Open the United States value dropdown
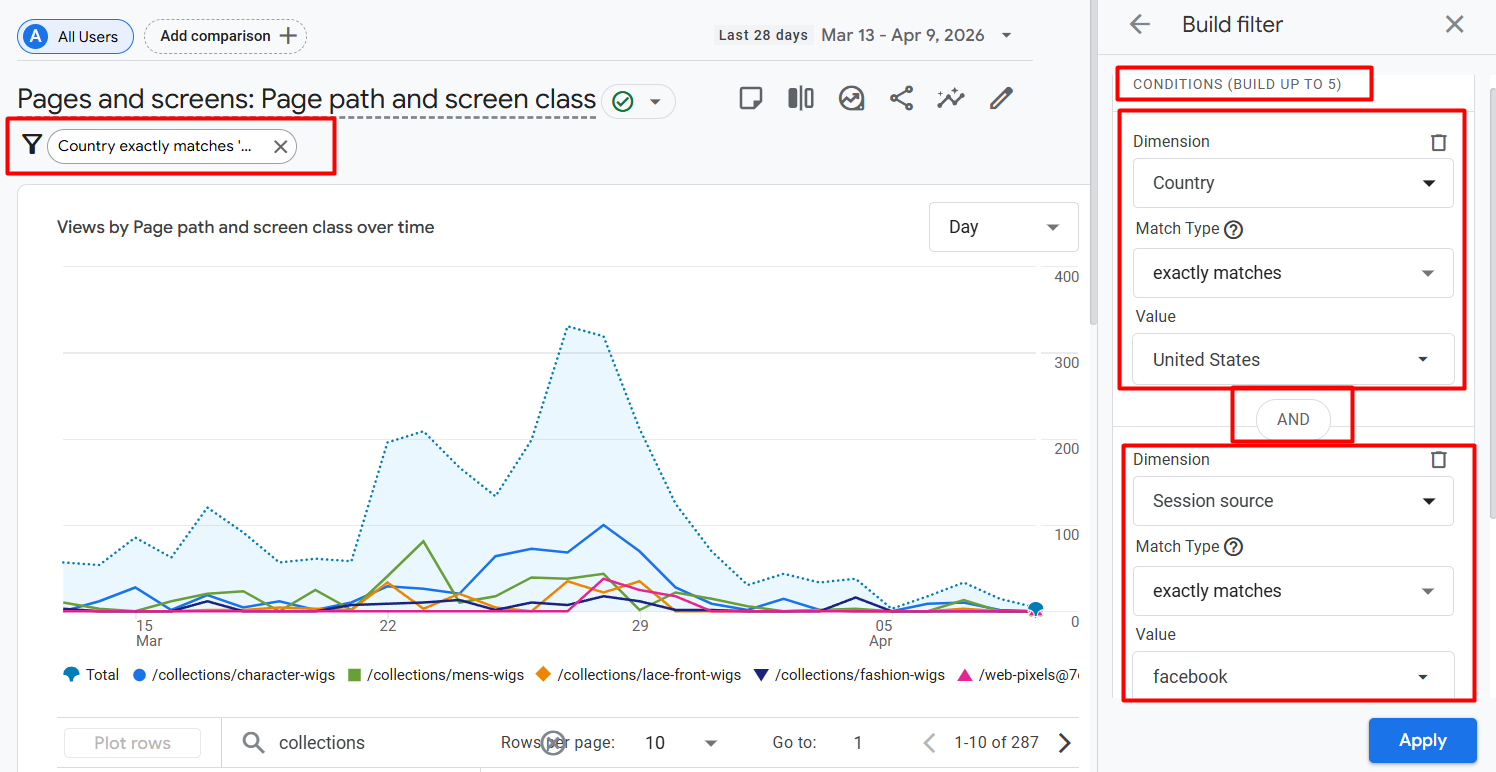The width and height of the screenshot is (1496, 772). (1293, 360)
